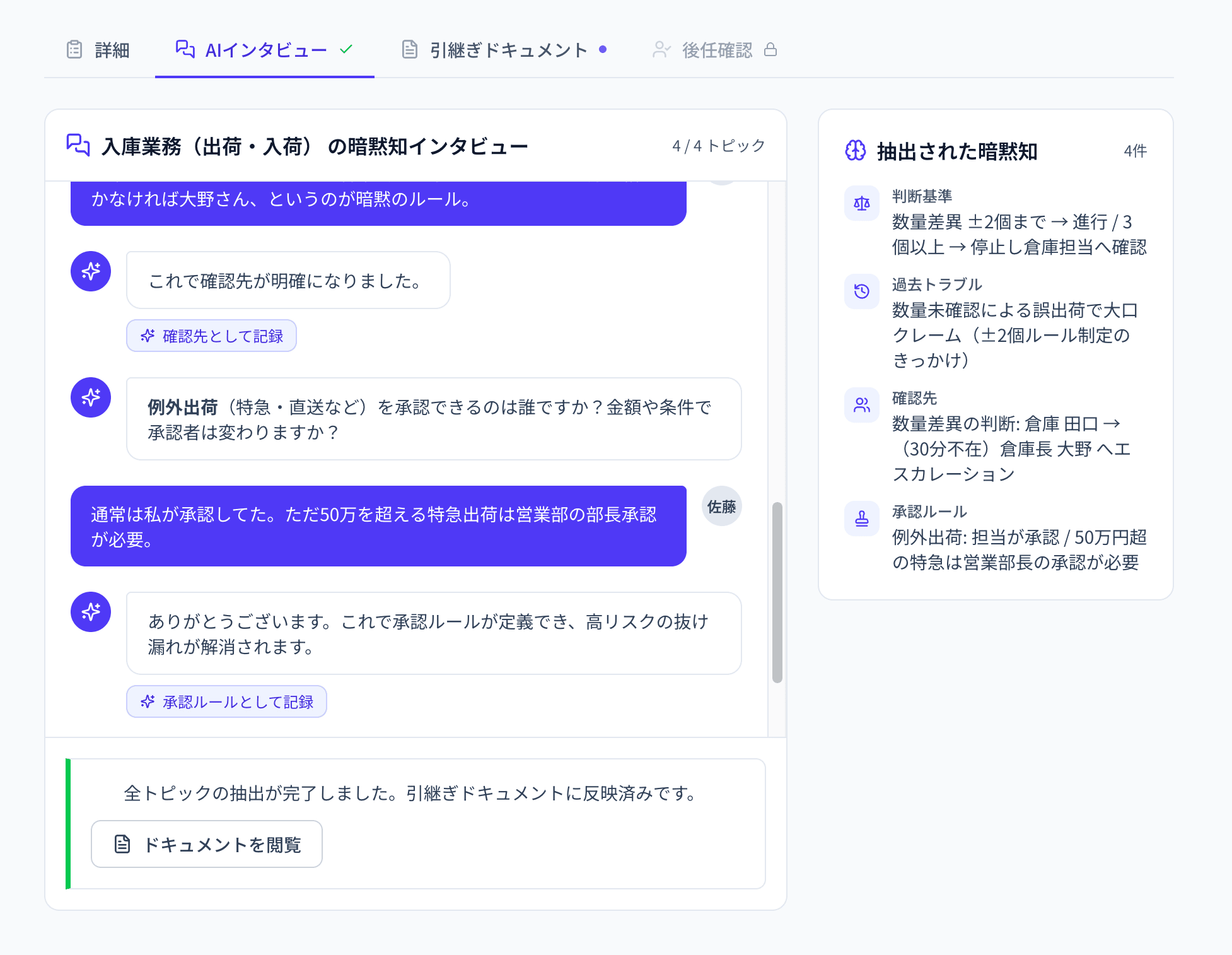This screenshot has width=1232, height=955.
Task: Click the locked 後任確認 tab
Action: click(x=715, y=50)
